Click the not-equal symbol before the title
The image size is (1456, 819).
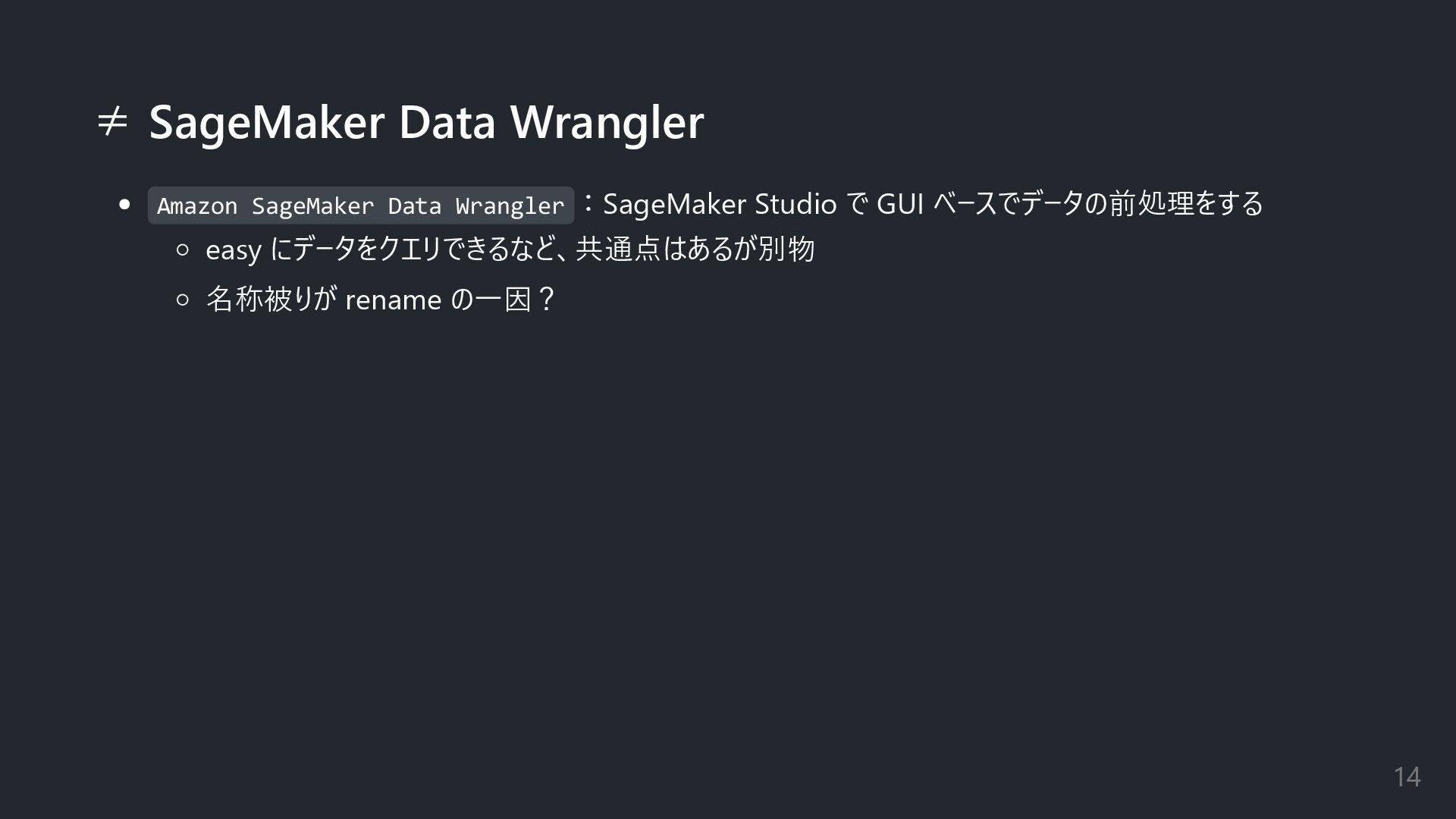coord(112,121)
